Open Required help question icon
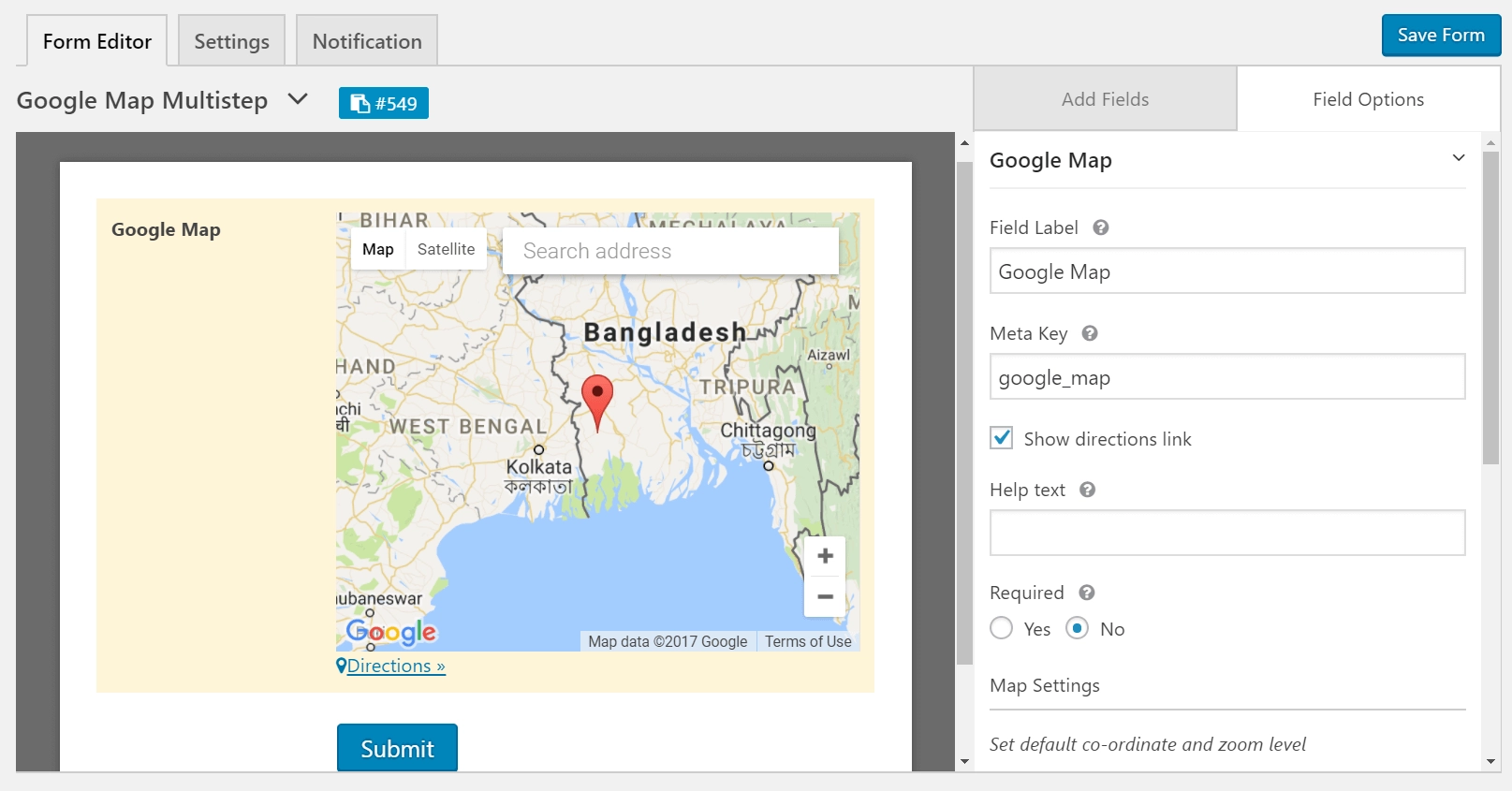 (1086, 593)
